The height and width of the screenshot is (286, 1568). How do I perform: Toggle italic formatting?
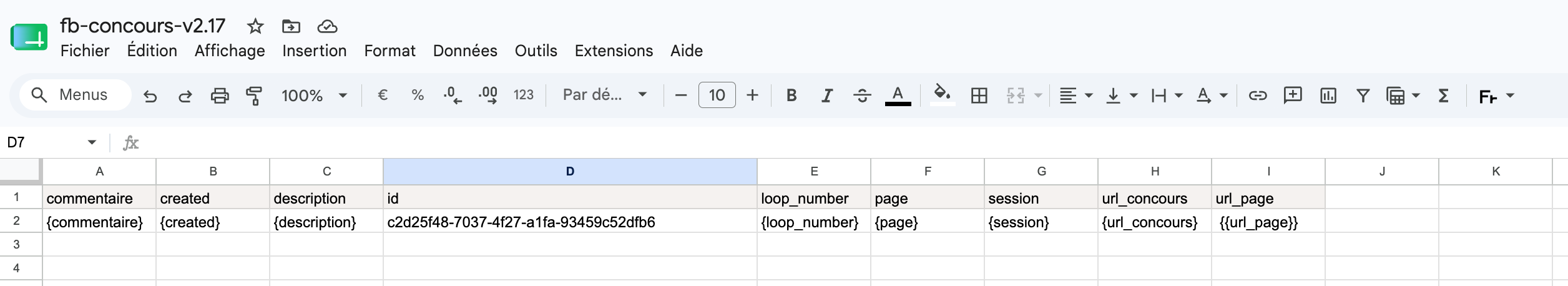pyautogui.click(x=827, y=96)
